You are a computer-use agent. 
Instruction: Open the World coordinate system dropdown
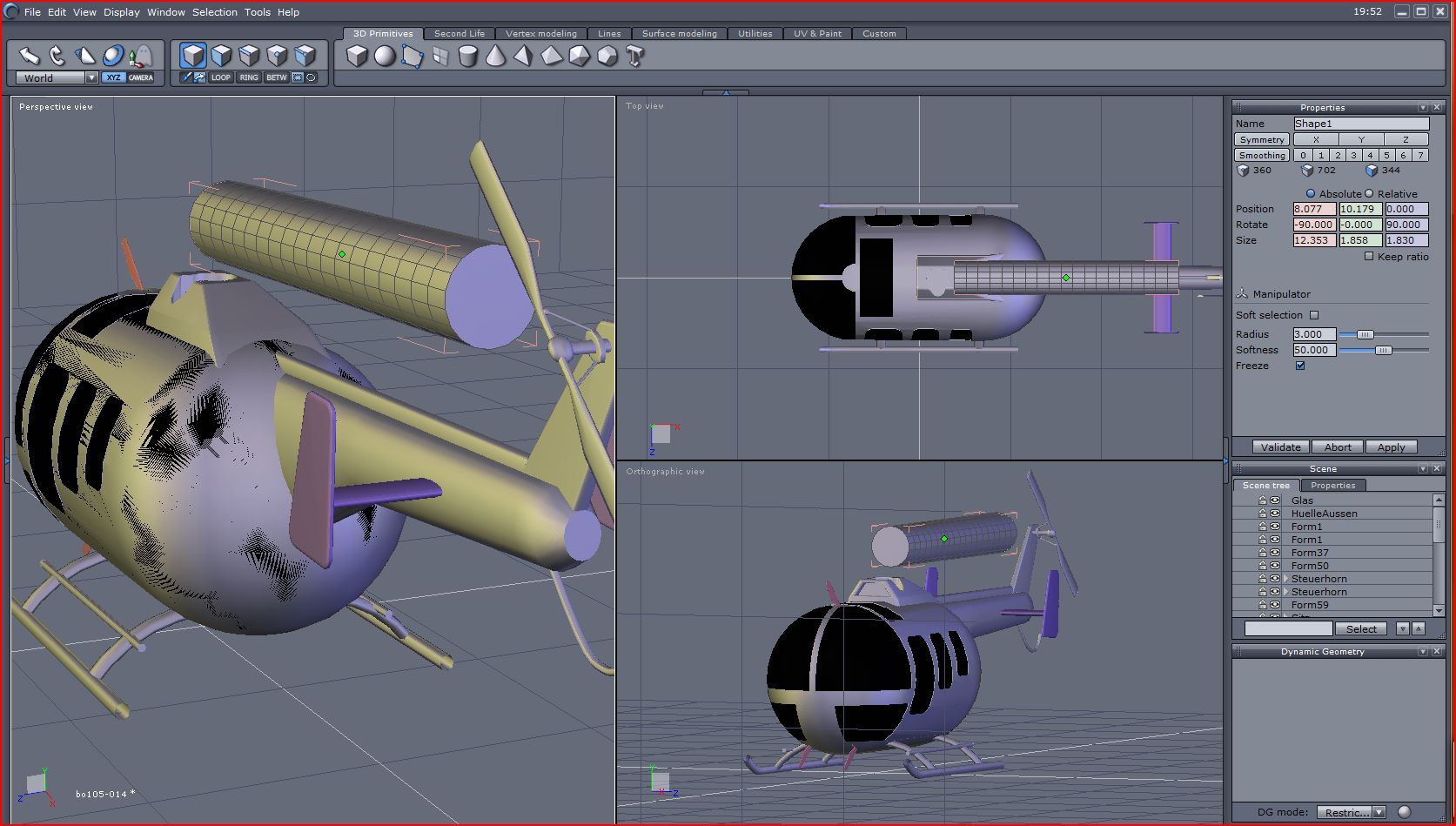pos(91,78)
